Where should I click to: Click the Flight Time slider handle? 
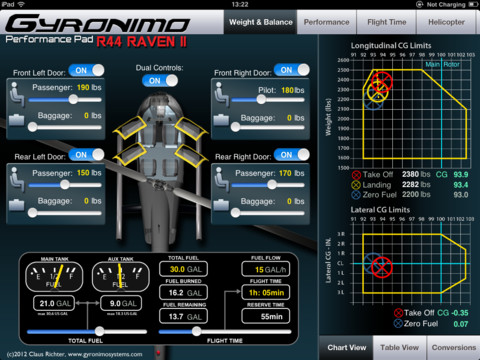[x=197, y=331]
